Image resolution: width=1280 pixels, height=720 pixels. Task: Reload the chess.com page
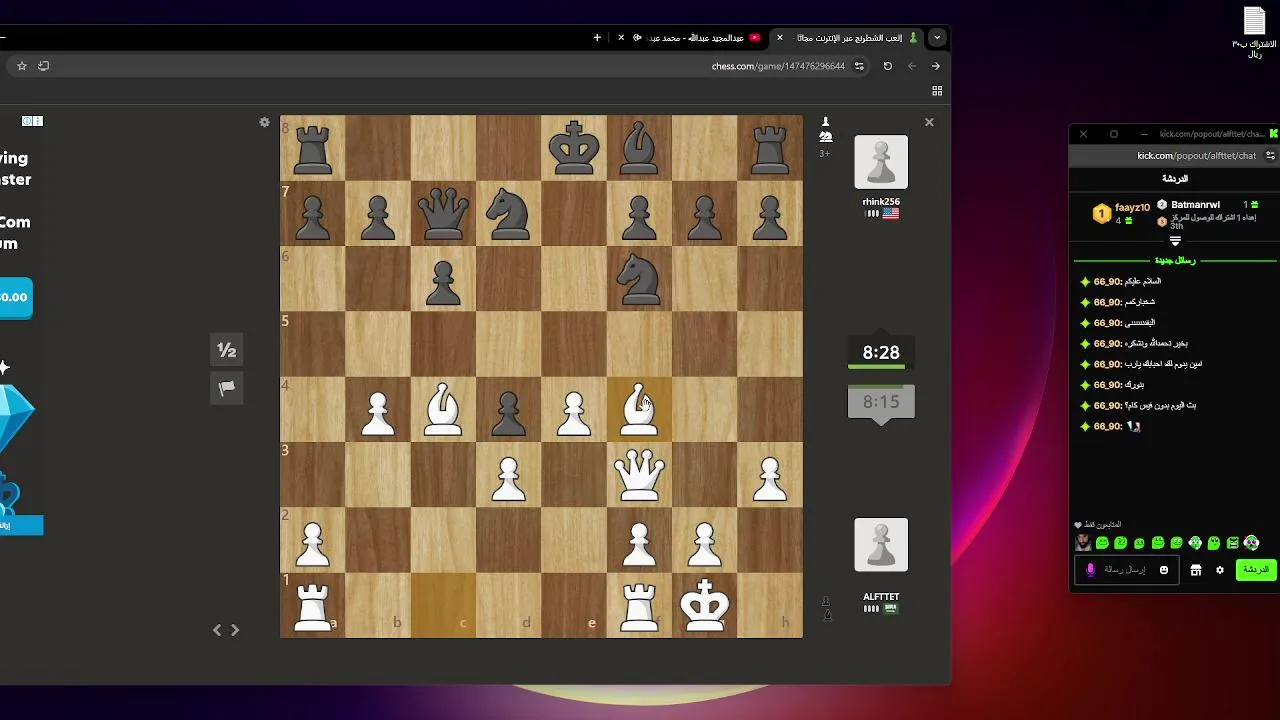pyautogui.click(x=887, y=66)
